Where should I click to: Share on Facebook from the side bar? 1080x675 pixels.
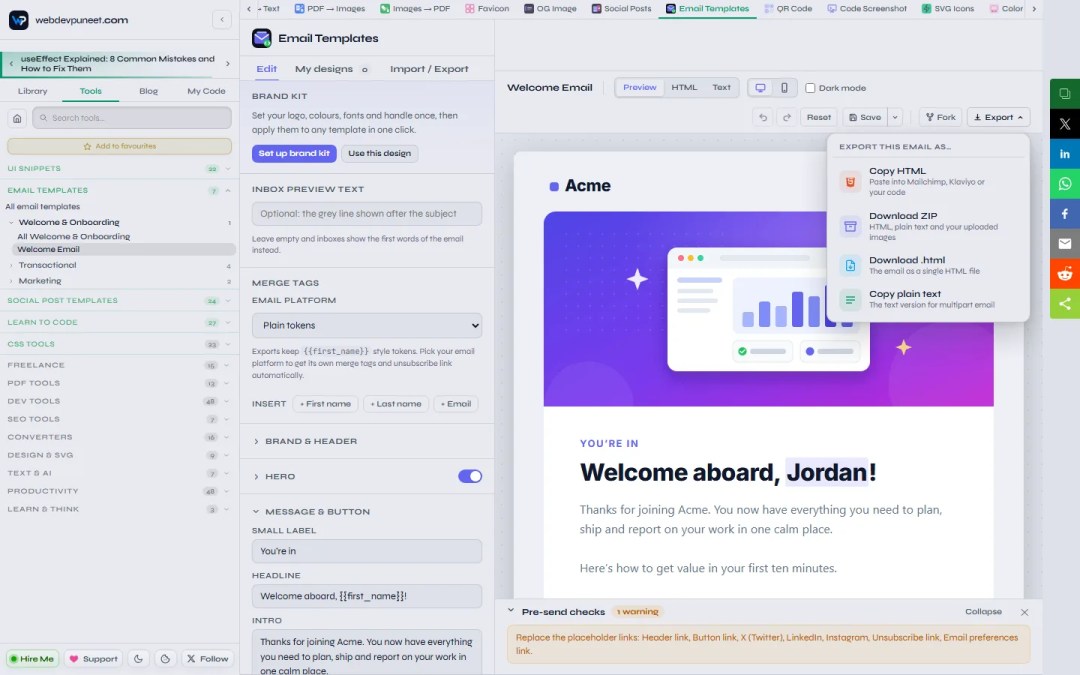coord(1065,214)
